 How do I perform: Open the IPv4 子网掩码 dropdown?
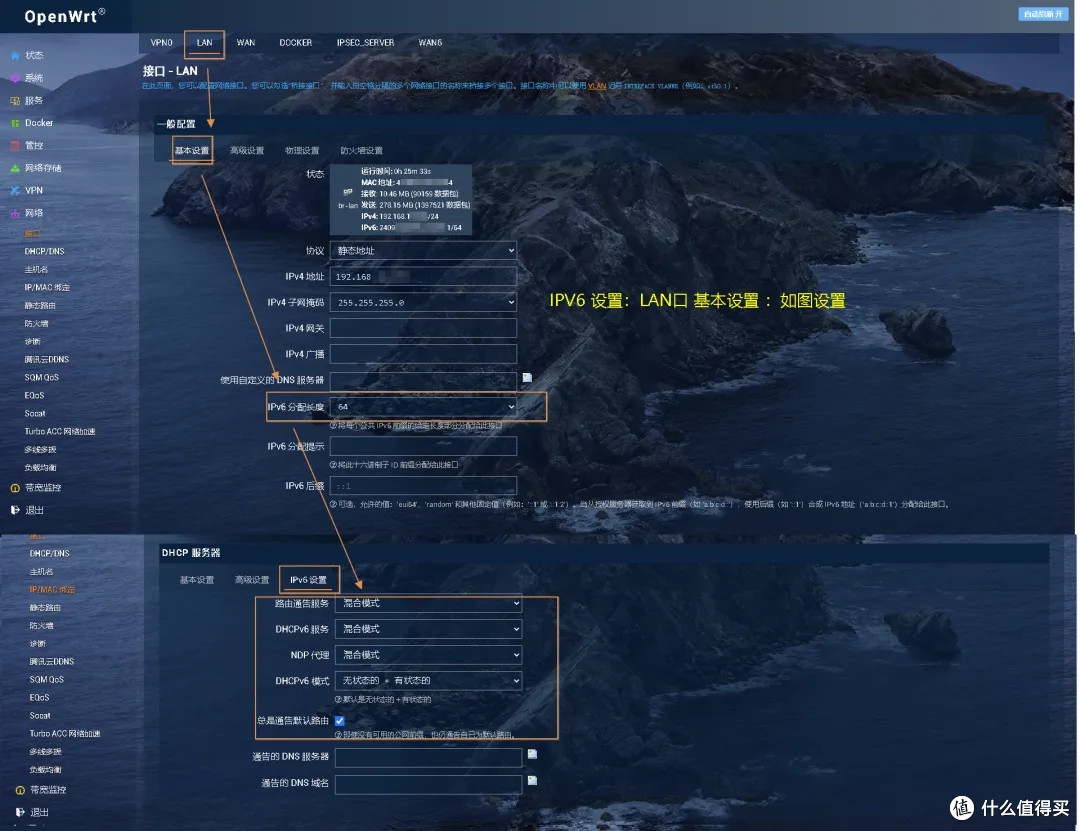pyautogui.click(x=424, y=302)
